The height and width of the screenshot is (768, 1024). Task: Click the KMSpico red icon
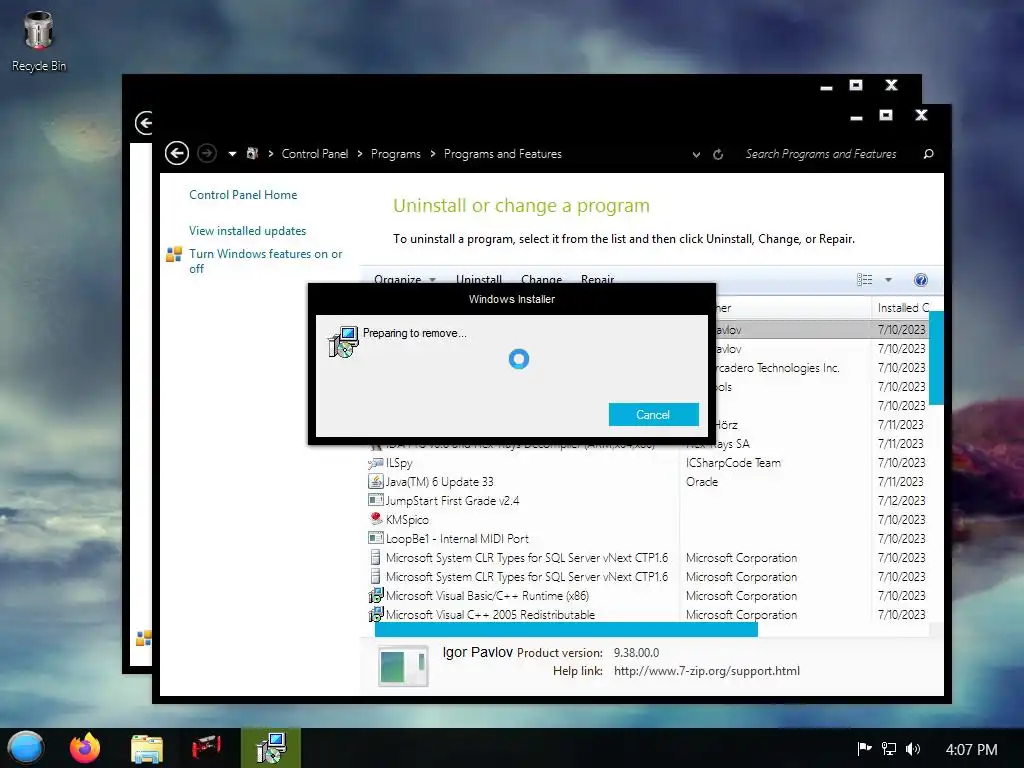376,519
